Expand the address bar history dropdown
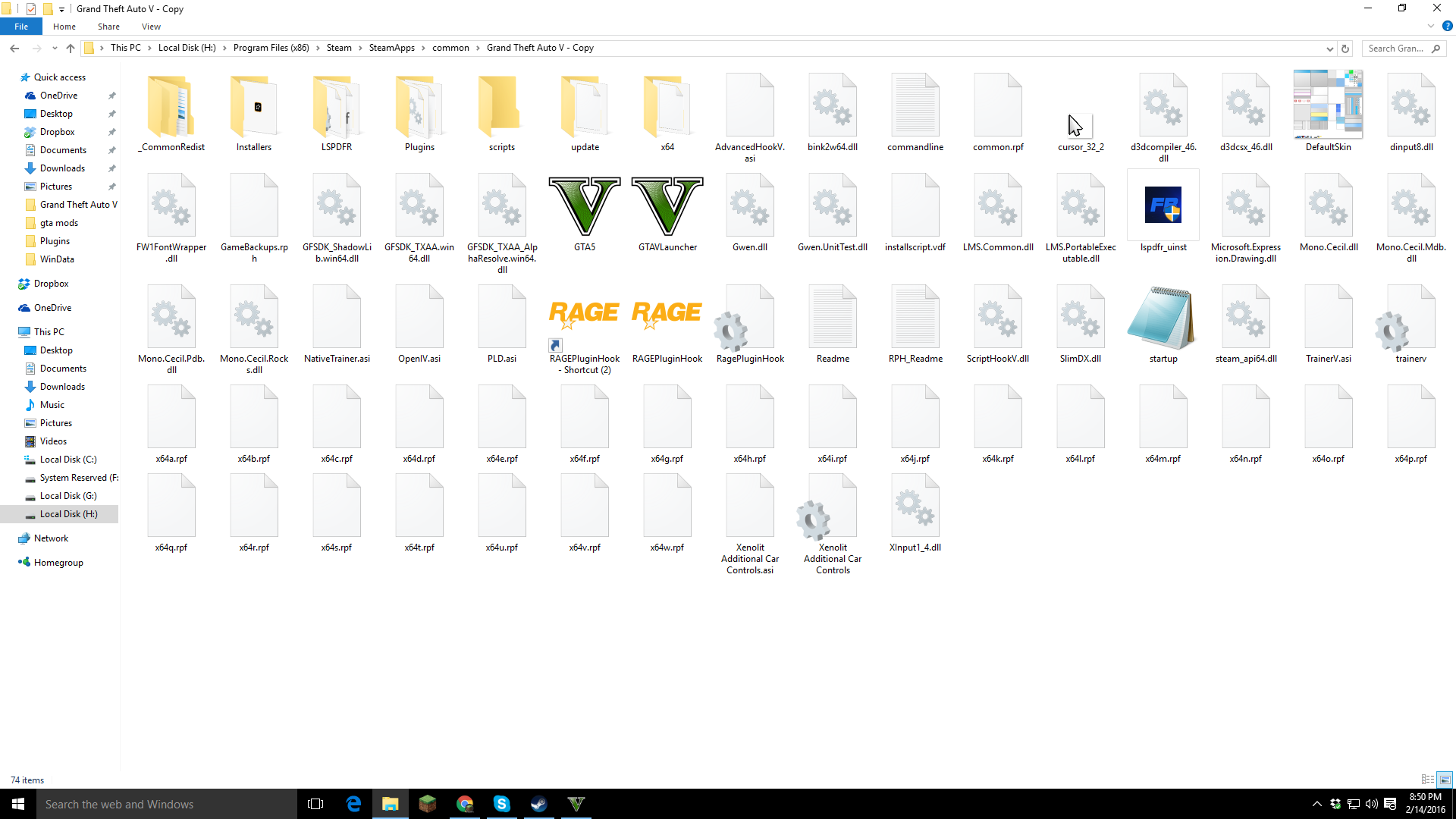Image resolution: width=1456 pixels, height=819 pixels. click(x=1329, y=49)
